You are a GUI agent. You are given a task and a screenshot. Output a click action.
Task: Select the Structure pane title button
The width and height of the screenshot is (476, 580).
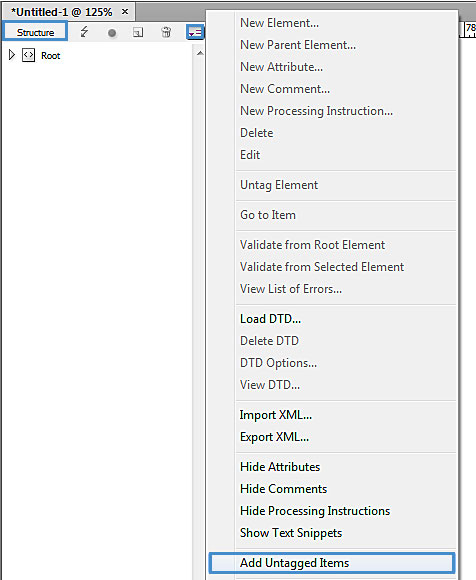(x=36, y=32)
